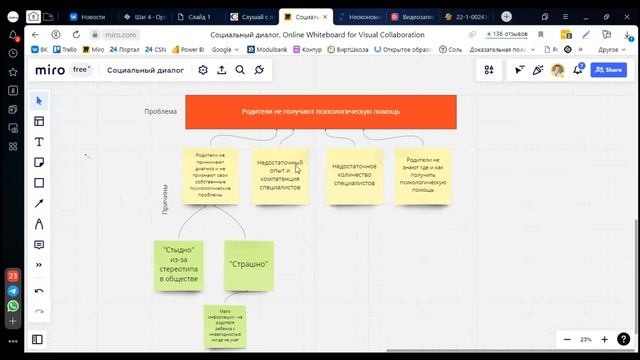Open the browser hamburger menu

pos(565,16)
